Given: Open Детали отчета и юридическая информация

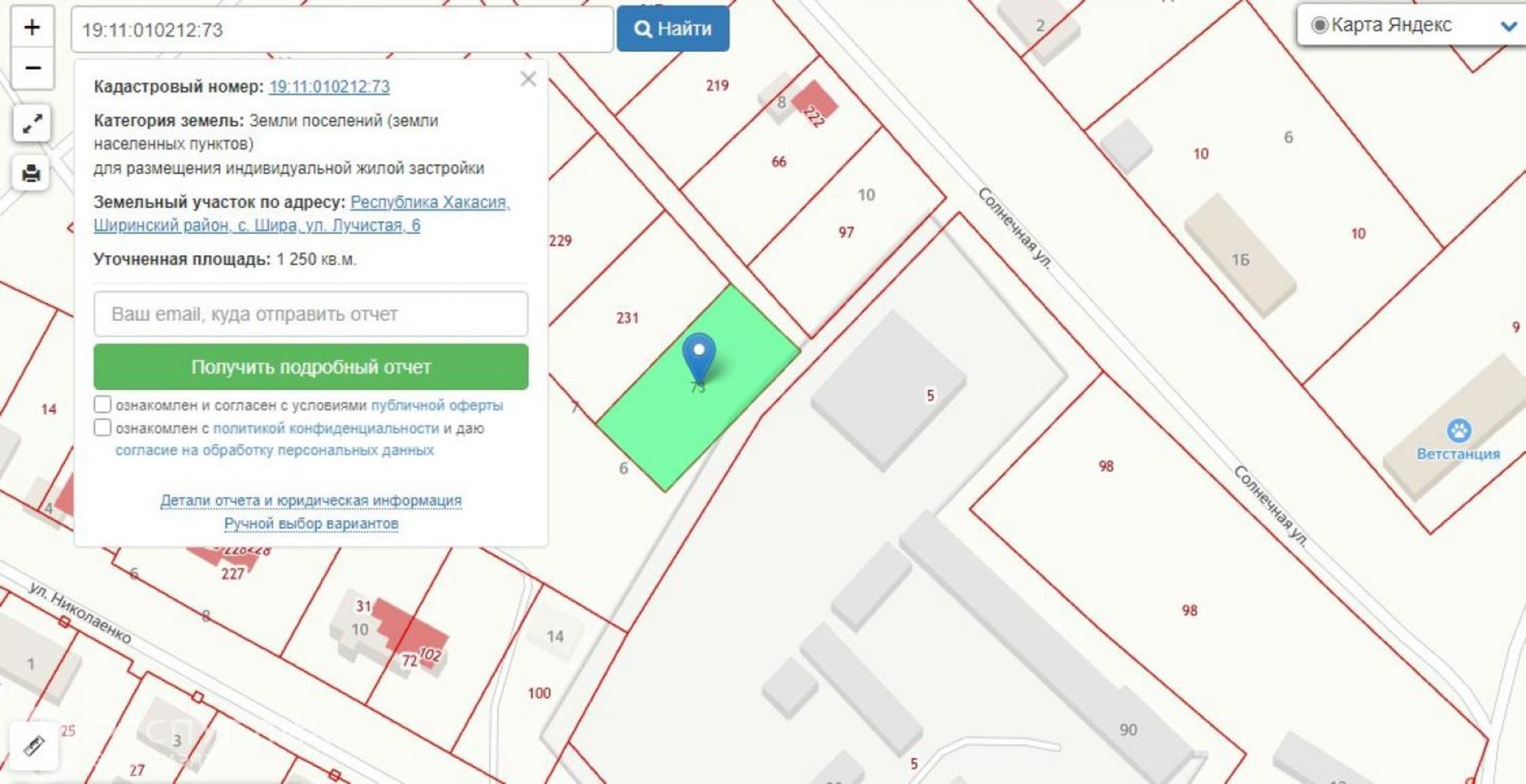Looking at the screenshot, I should (311, 501).
